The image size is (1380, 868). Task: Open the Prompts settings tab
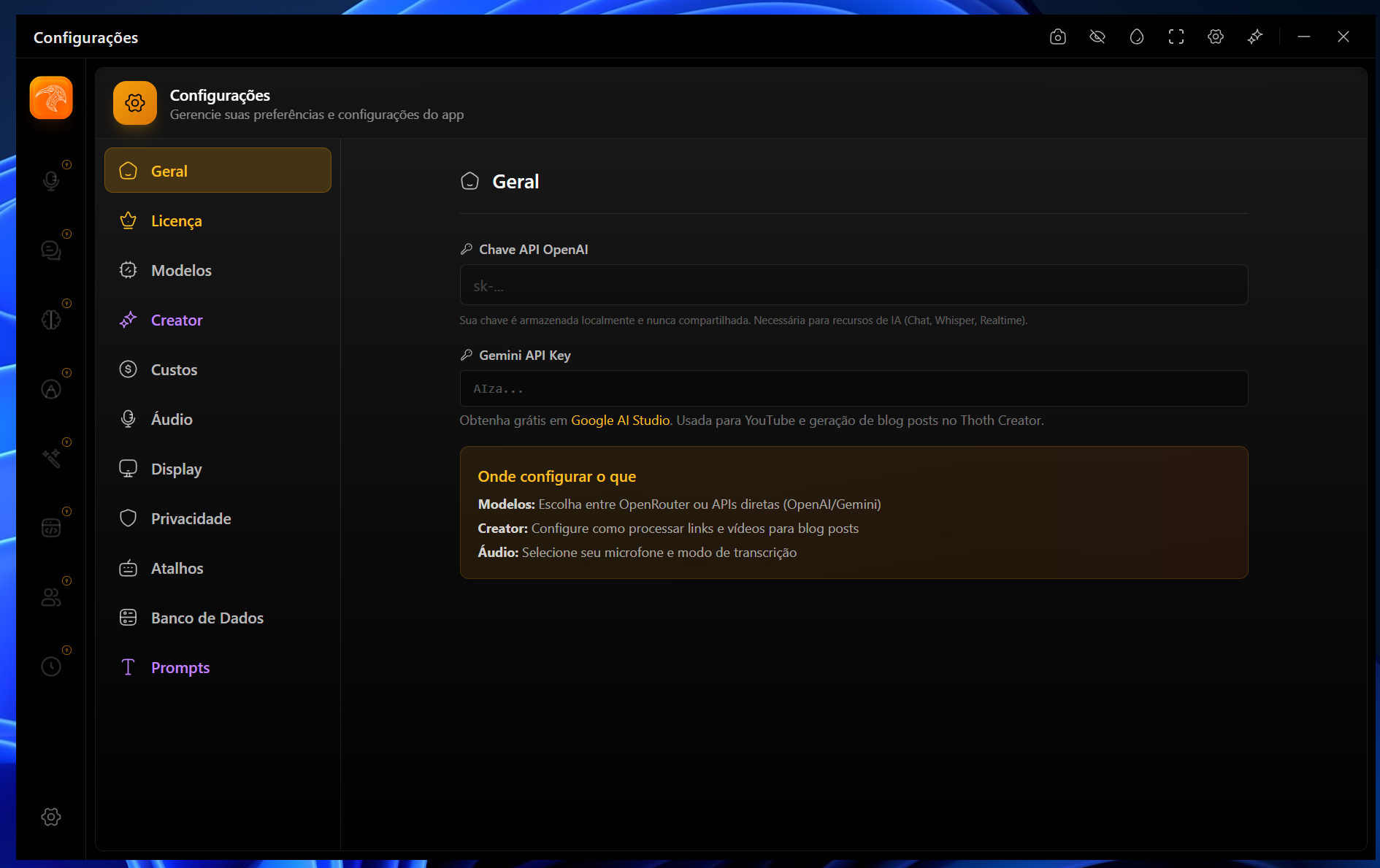coord(218,667)
